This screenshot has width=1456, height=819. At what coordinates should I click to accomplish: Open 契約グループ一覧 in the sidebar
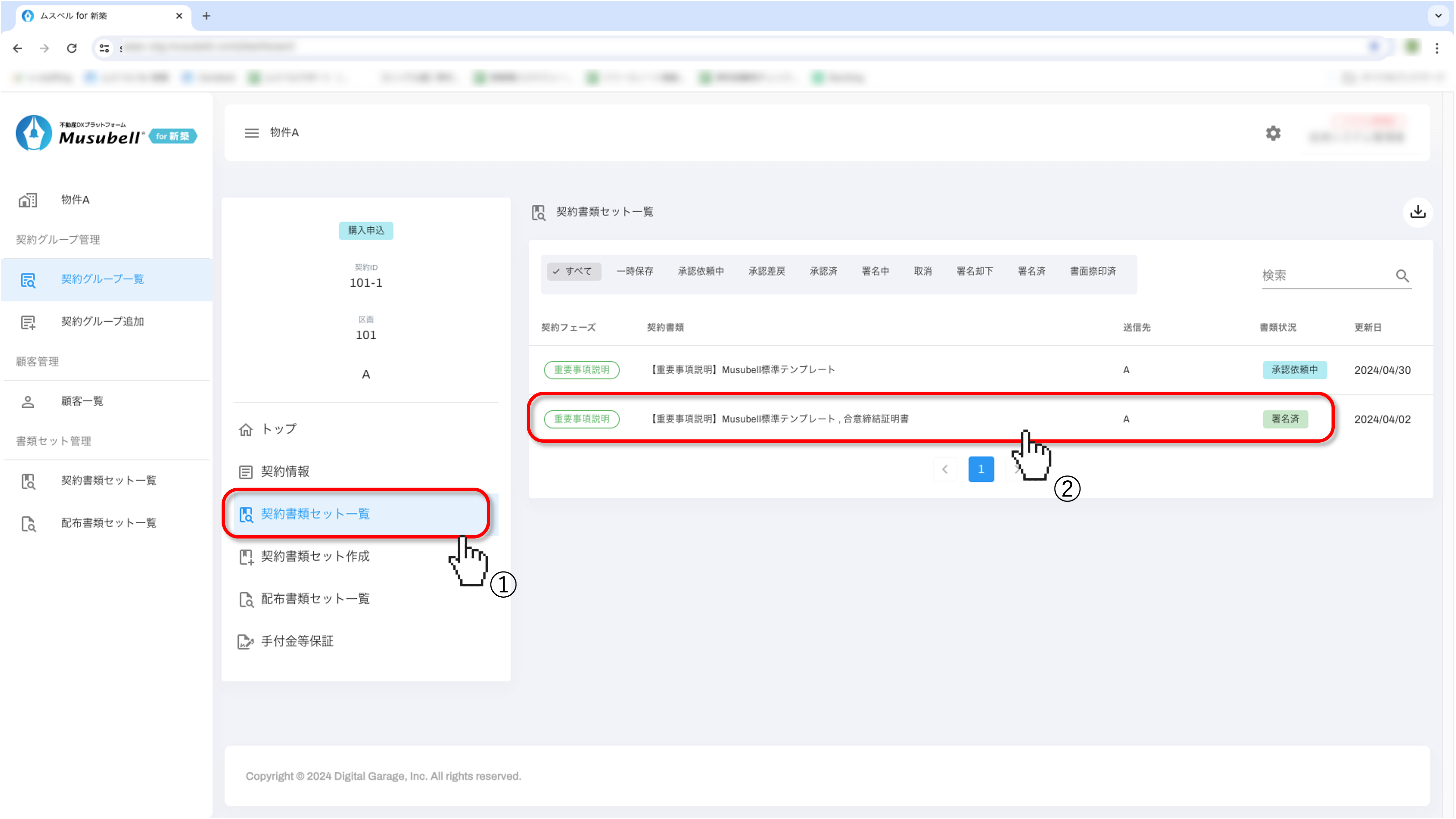point(102,279)
